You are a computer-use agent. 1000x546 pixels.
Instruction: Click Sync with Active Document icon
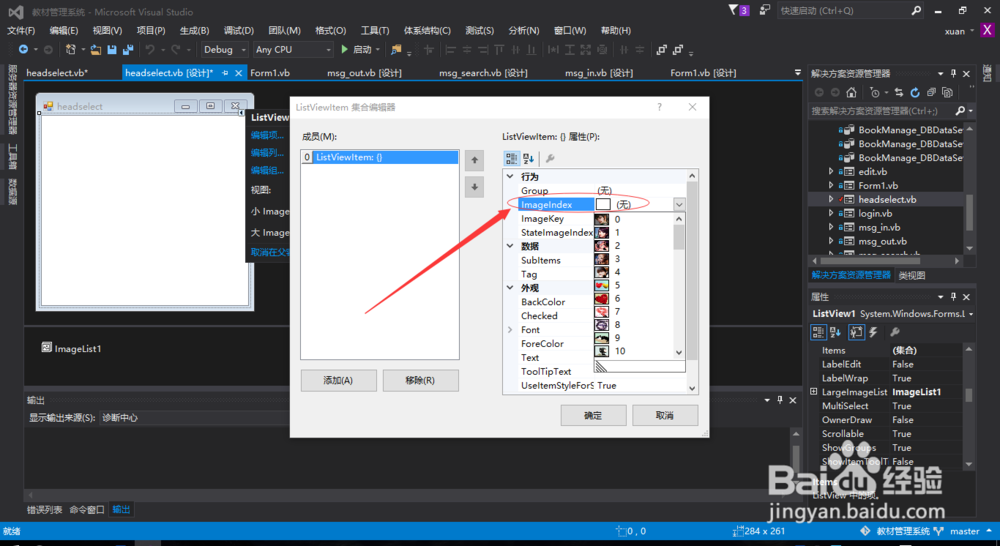click(x=899, y=92)
